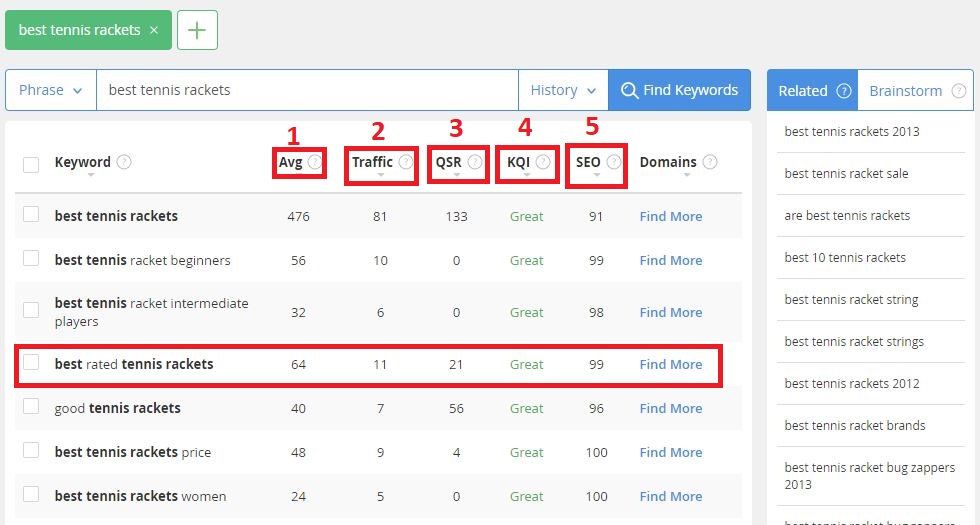Check the 'best rated tennis rackets' checkbox
Screen dimensions: 980x525
click(x=31, y=362)
